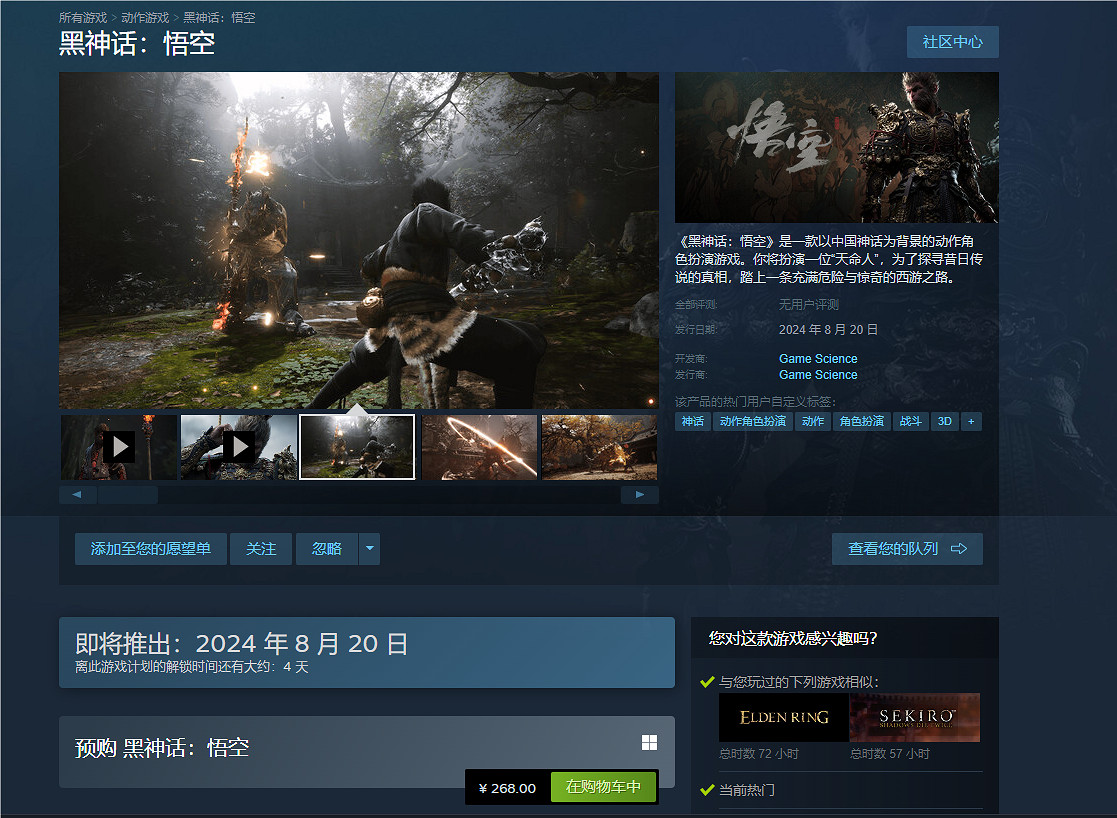Toggle 关注 to follow the game
The image size is (1117, 818).
click(260, 548)
